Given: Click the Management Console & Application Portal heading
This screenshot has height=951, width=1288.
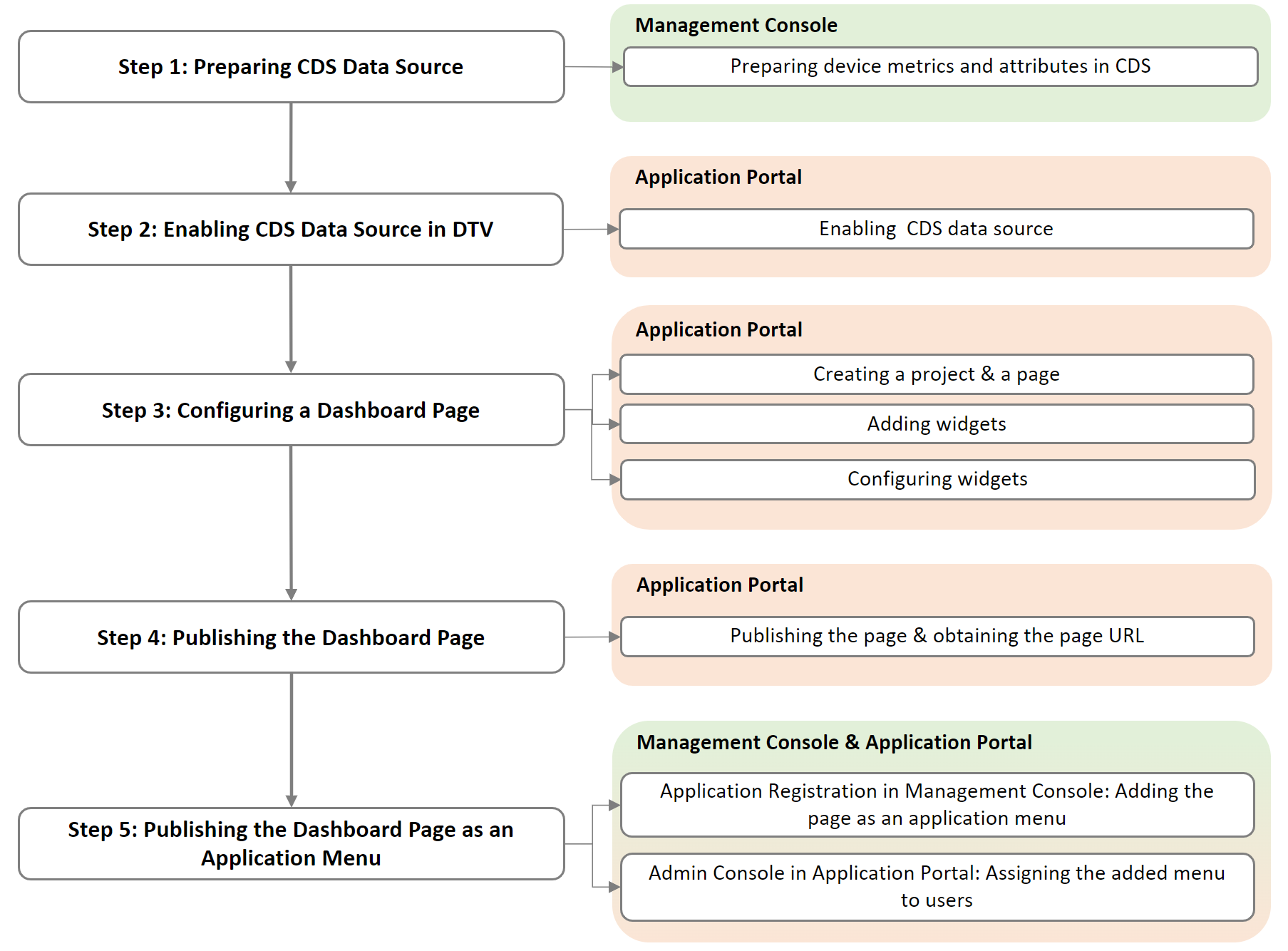Looking at the screenshot, I should pos(833,743).
